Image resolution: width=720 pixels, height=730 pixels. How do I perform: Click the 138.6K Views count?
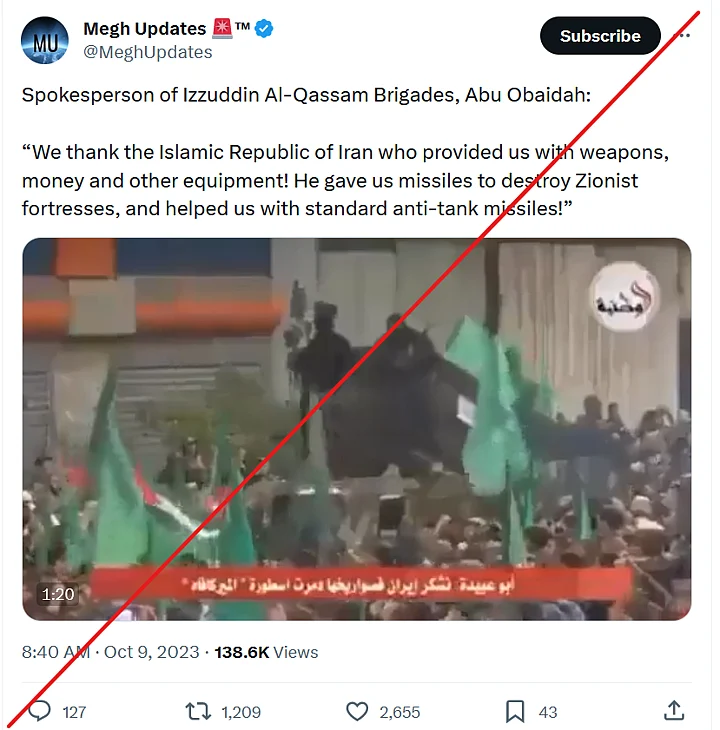point(266,652)
